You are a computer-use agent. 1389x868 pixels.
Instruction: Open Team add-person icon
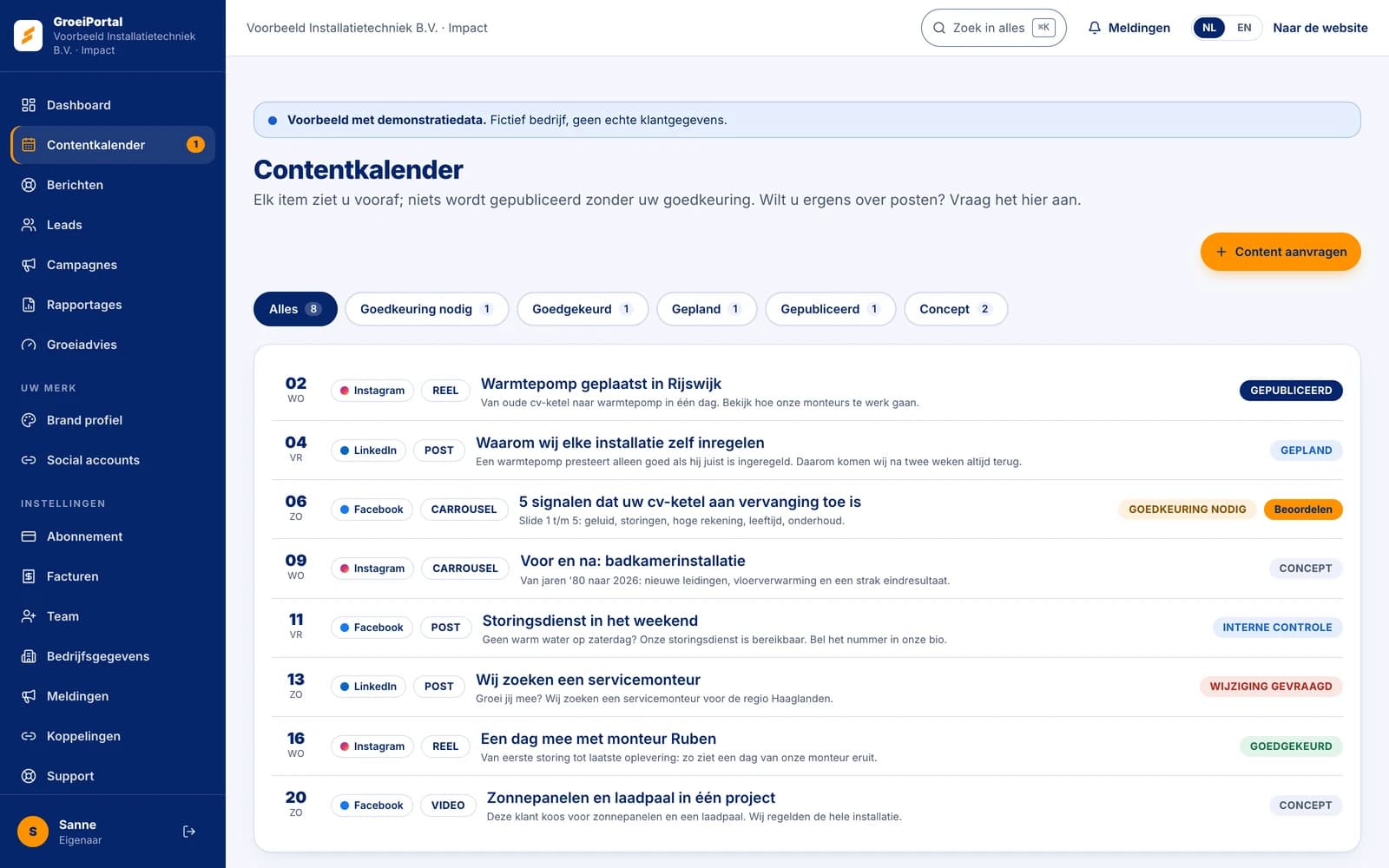click(29, 616)
